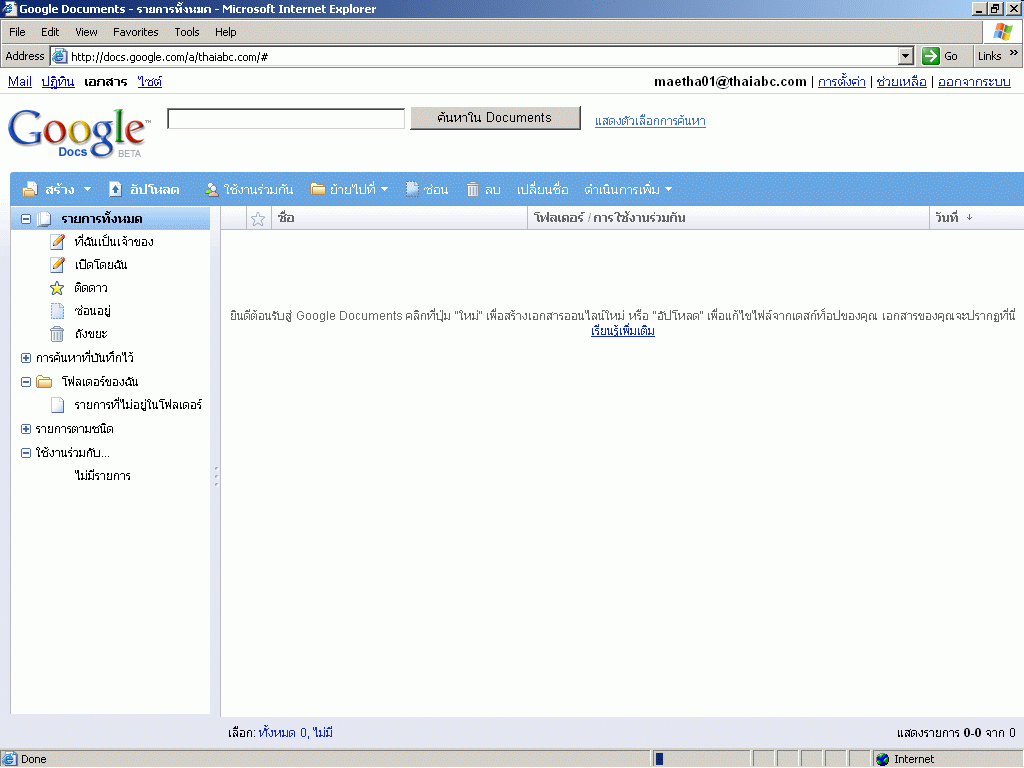Open the Tools menu in the menu bar
1024x768 pixels.
187,32
